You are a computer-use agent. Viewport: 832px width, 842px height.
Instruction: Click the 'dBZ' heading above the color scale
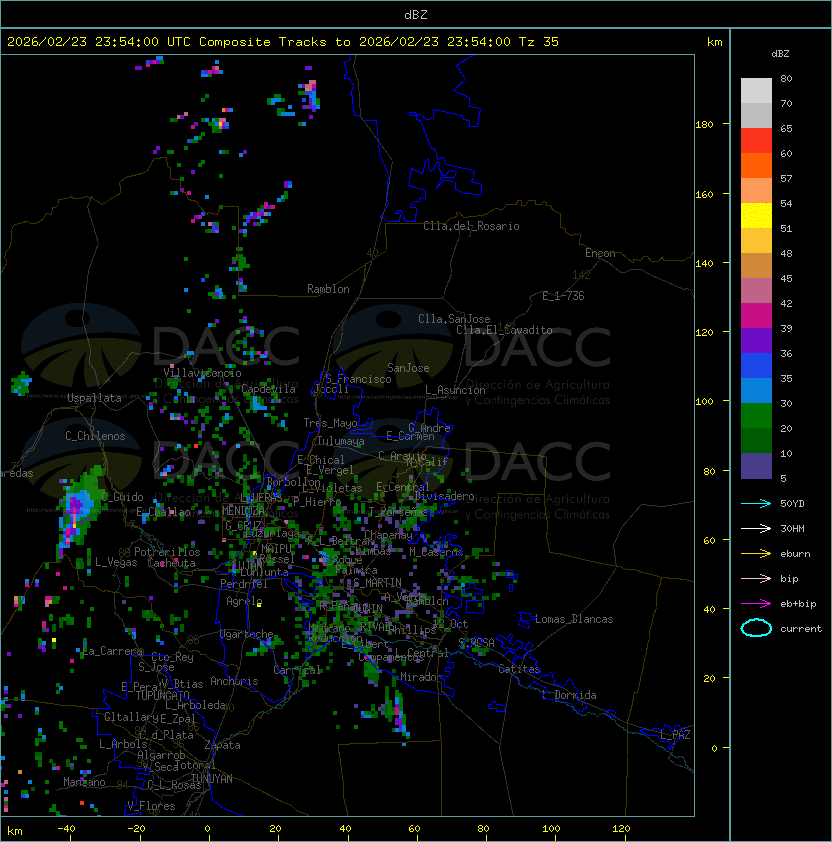pos(780,54)
